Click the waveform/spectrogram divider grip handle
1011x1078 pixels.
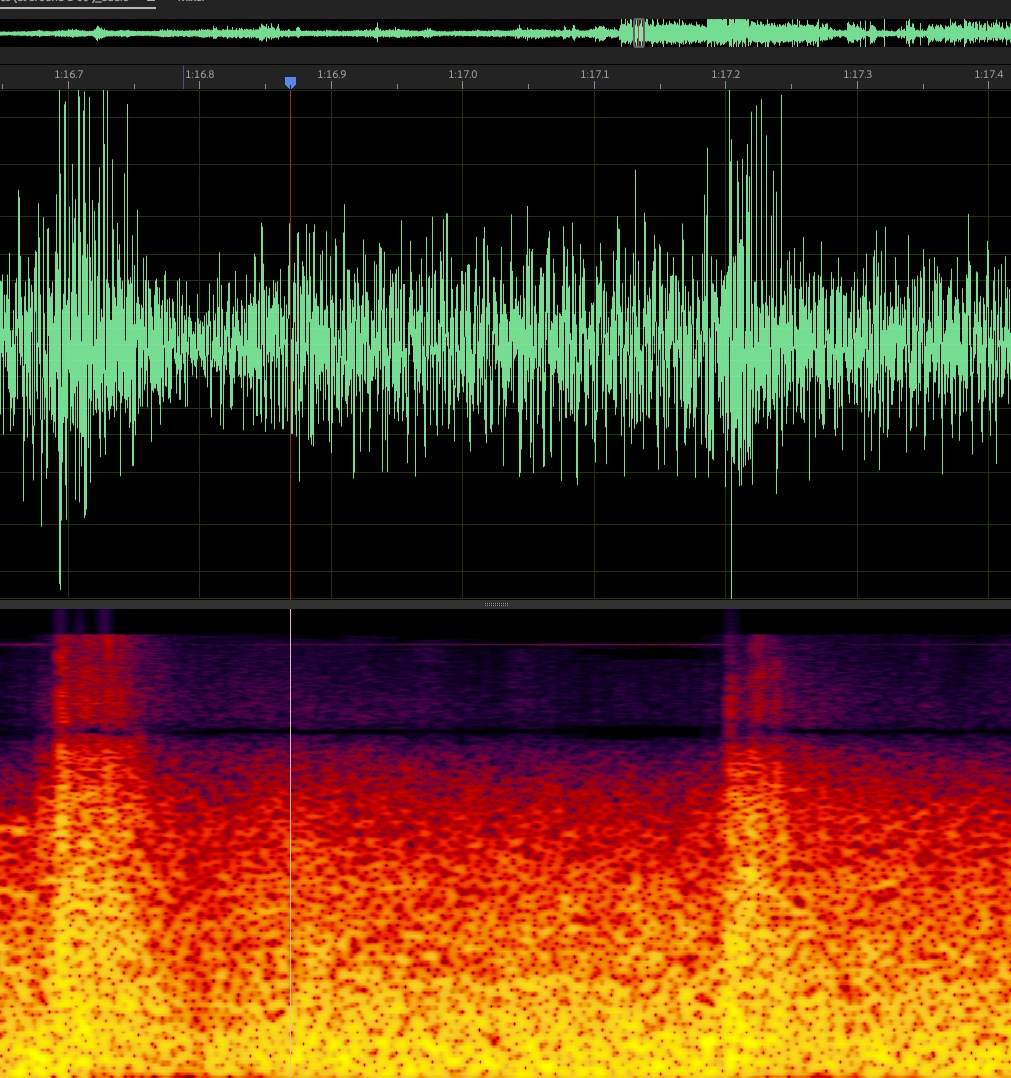(x=496, y=604)
